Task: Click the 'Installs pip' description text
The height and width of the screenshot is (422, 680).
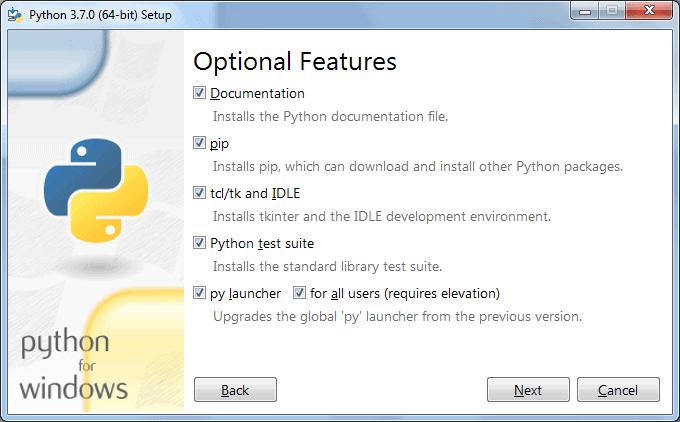Action: (x=418, y=166)
